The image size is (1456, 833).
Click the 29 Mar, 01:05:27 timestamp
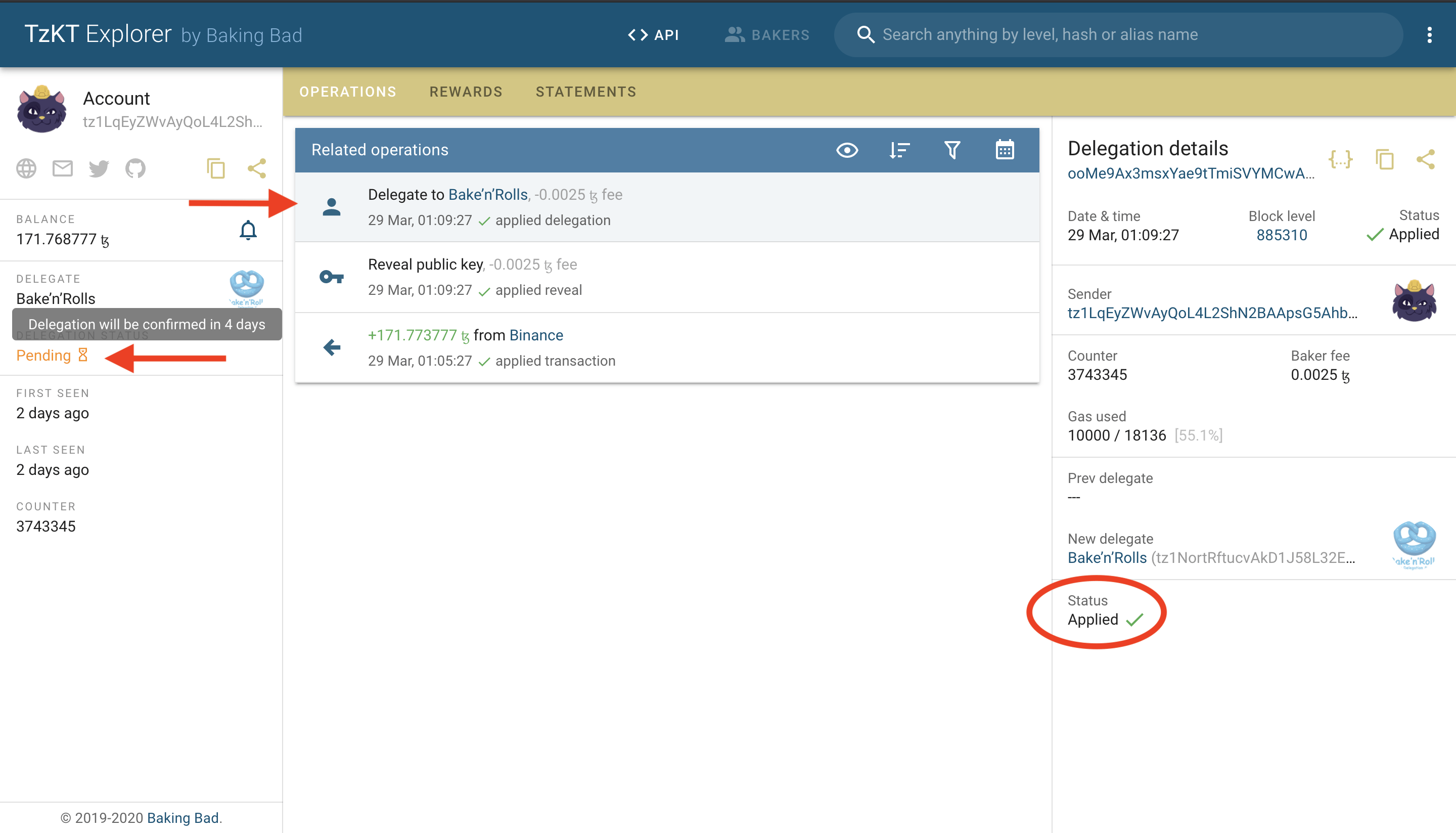(420, 361)
